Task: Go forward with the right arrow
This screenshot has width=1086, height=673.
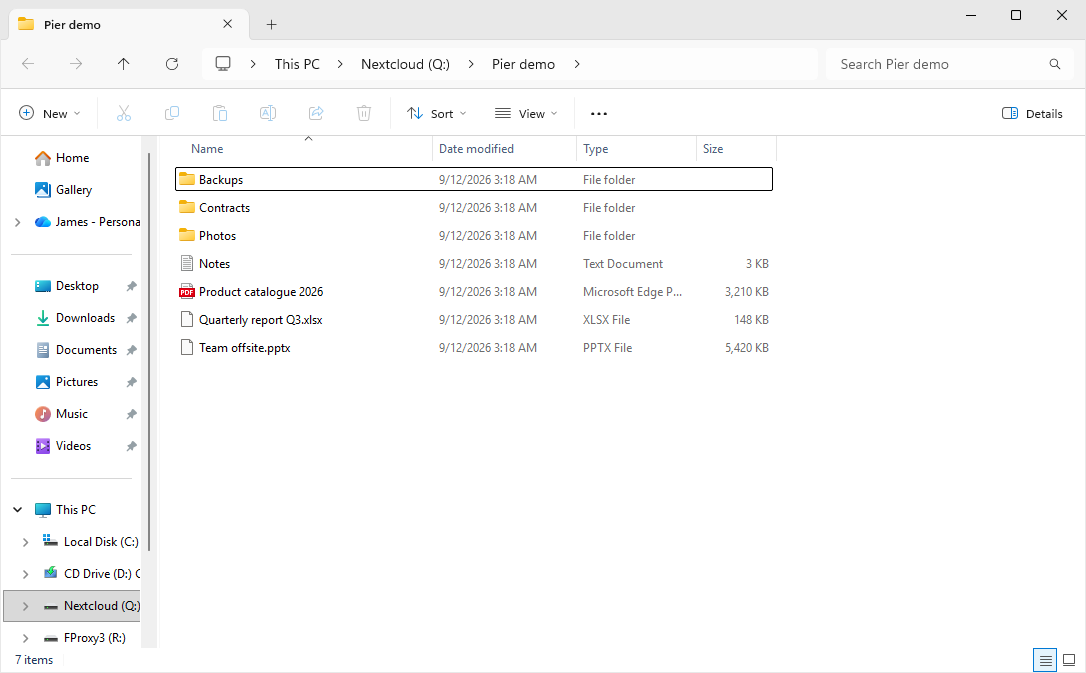Action: click(x=76, y=64)
